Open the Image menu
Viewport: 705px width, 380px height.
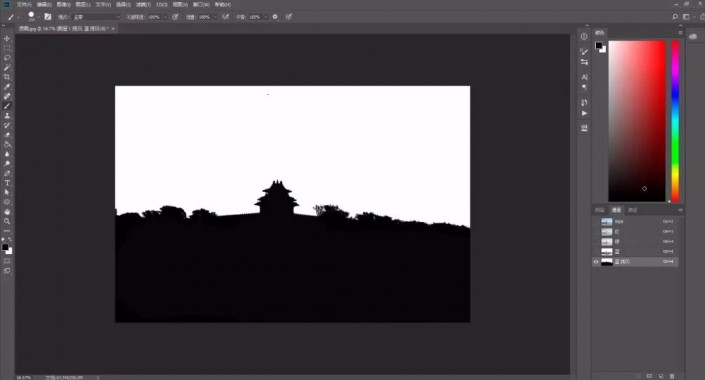(63, 4)
